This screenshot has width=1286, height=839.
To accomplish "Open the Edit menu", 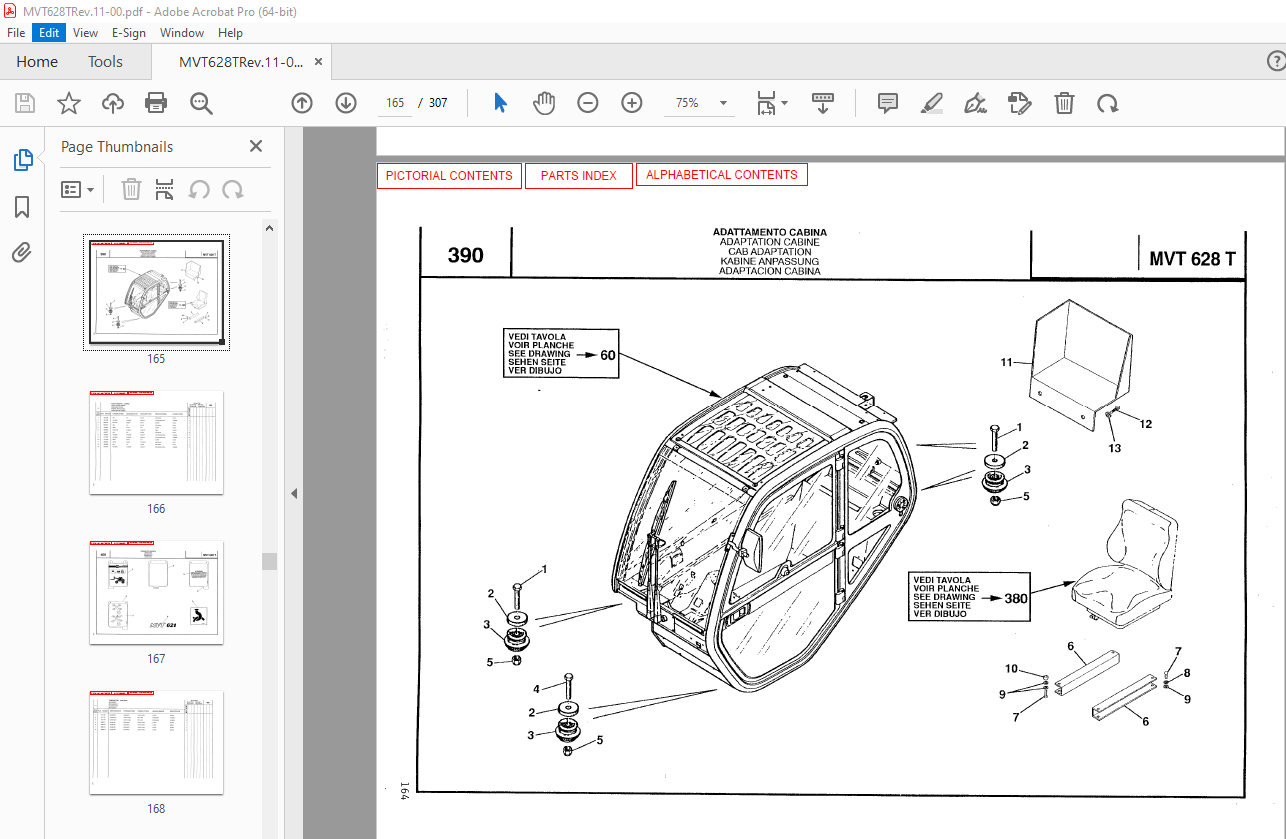I will [x=49, y=33].
